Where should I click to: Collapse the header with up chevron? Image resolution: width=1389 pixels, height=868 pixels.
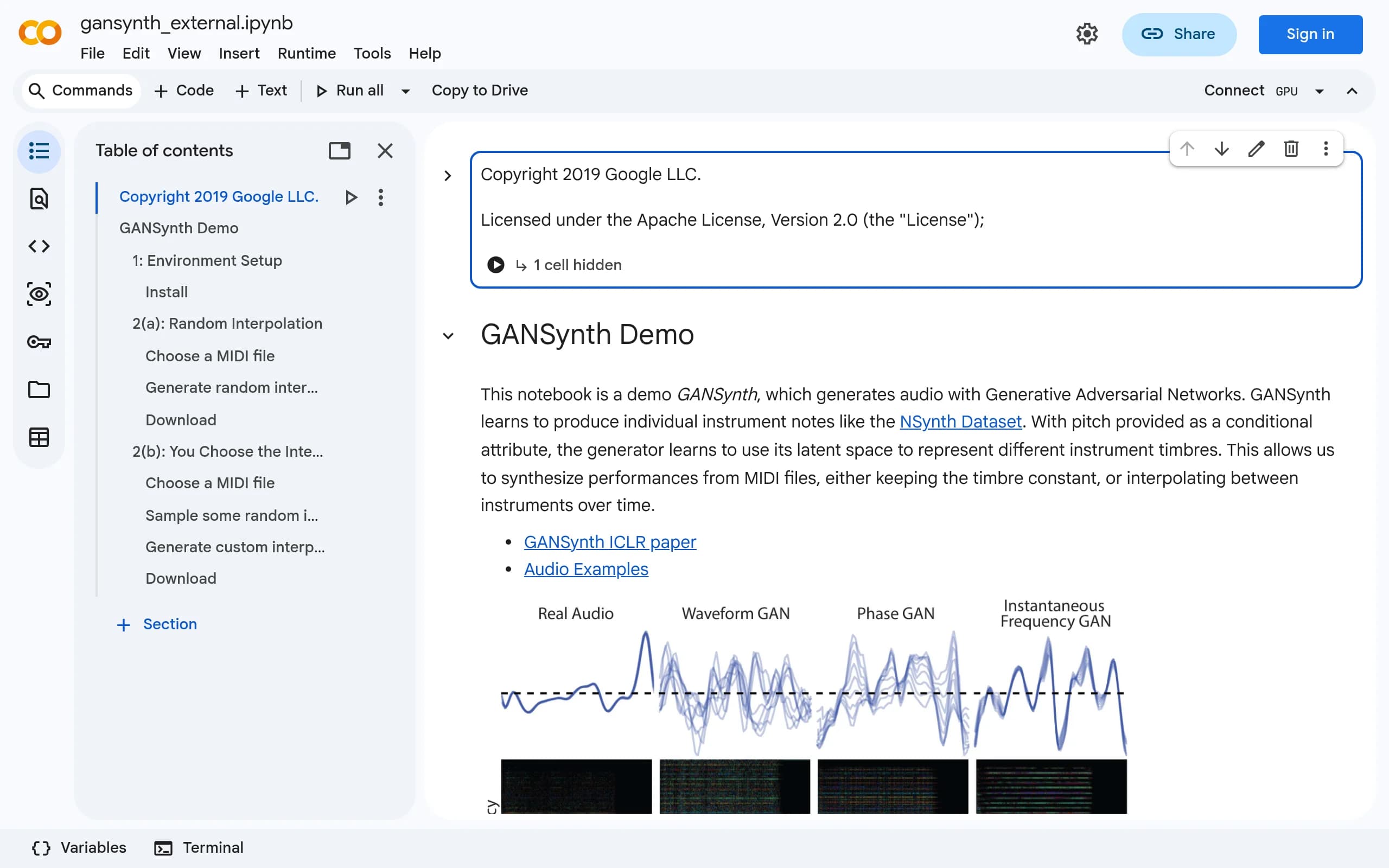1352,91
